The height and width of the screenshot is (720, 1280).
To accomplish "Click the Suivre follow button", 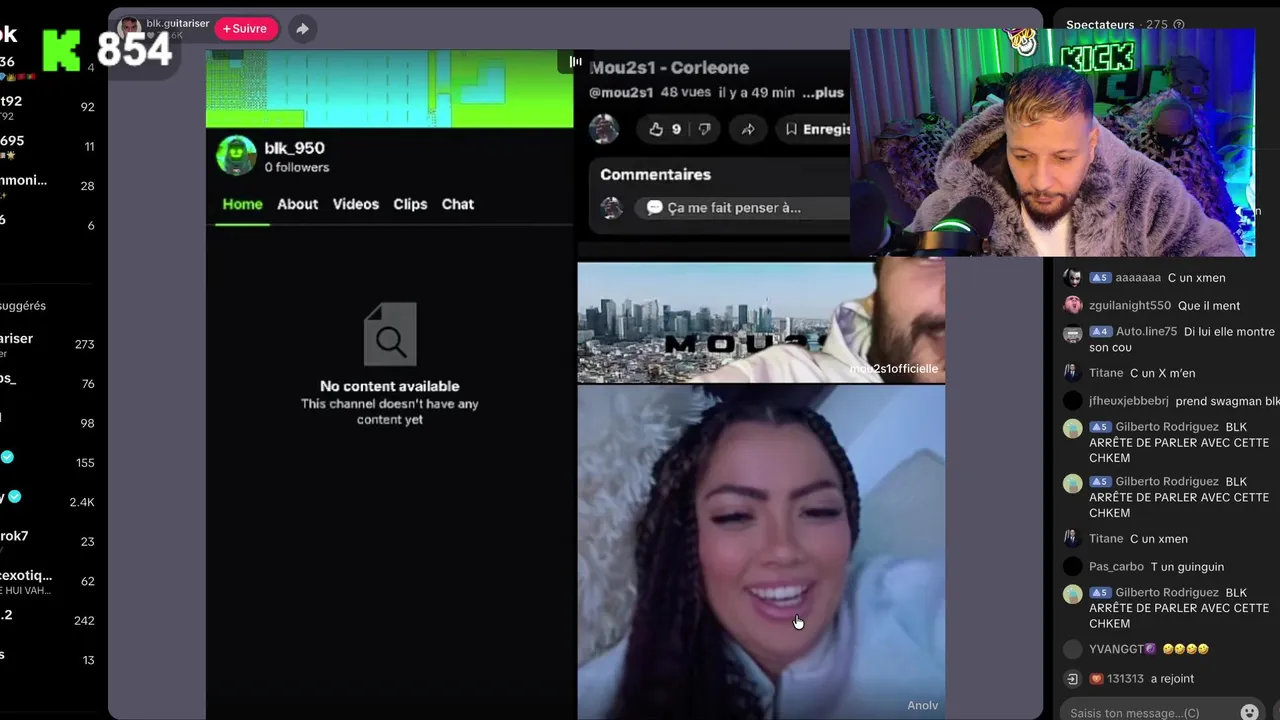I will click(246, 29).
